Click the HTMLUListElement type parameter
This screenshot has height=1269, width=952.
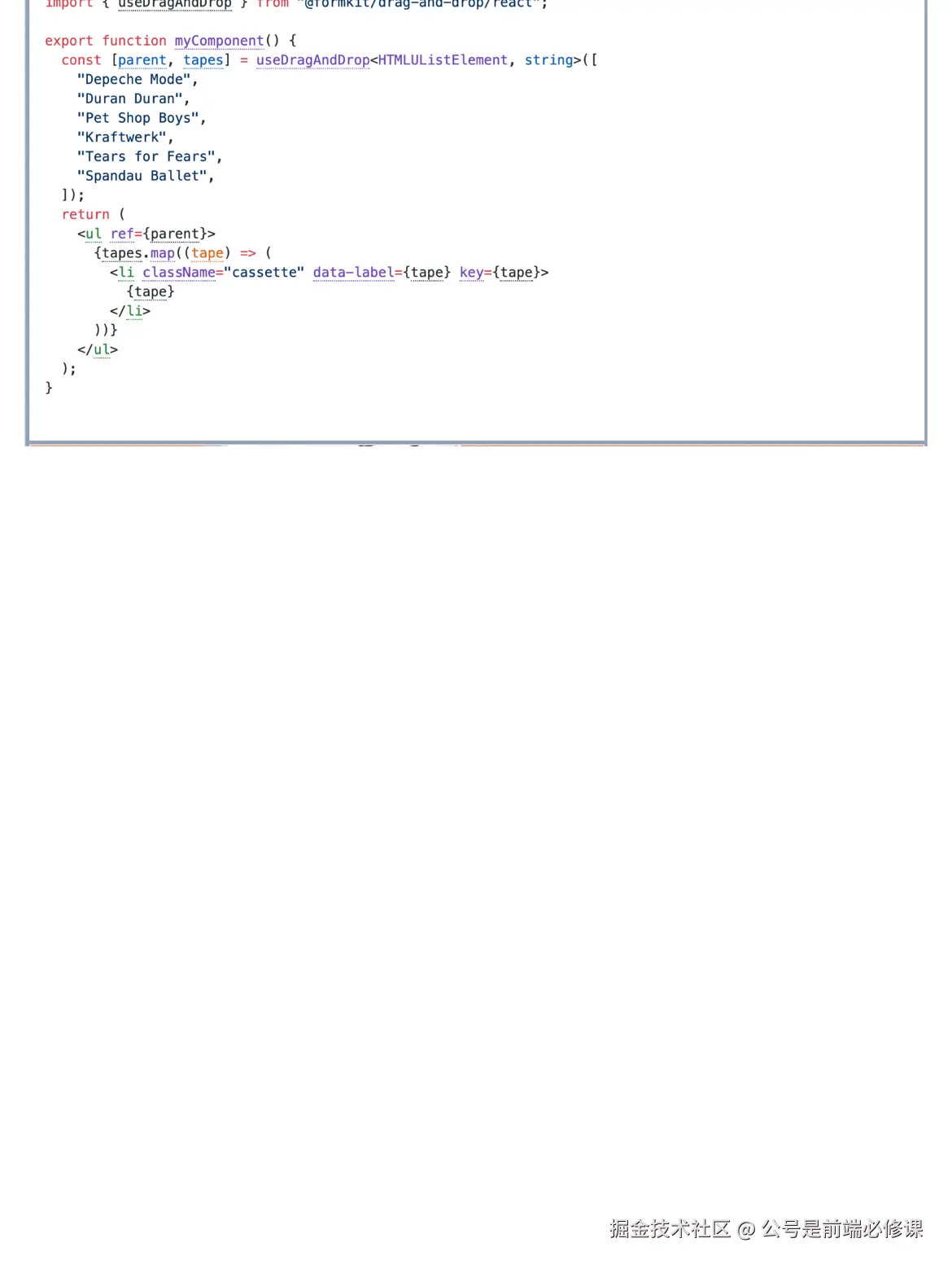pyautogui.click(x=443, y=60)
